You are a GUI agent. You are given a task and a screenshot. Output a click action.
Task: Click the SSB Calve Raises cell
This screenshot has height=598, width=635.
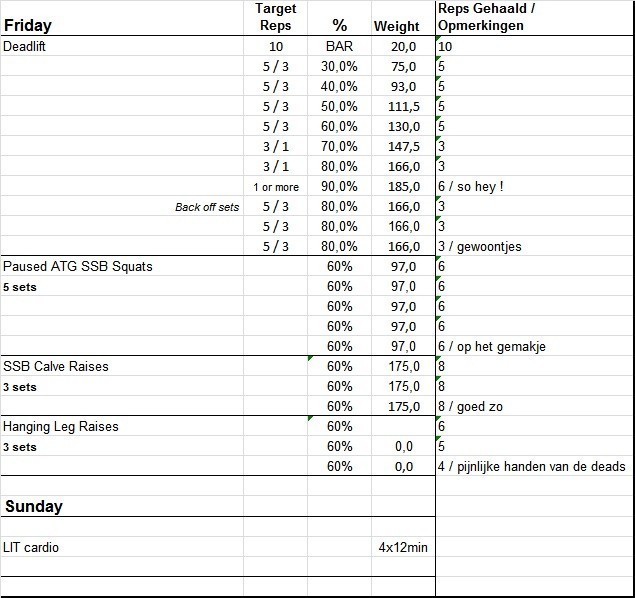56,367
